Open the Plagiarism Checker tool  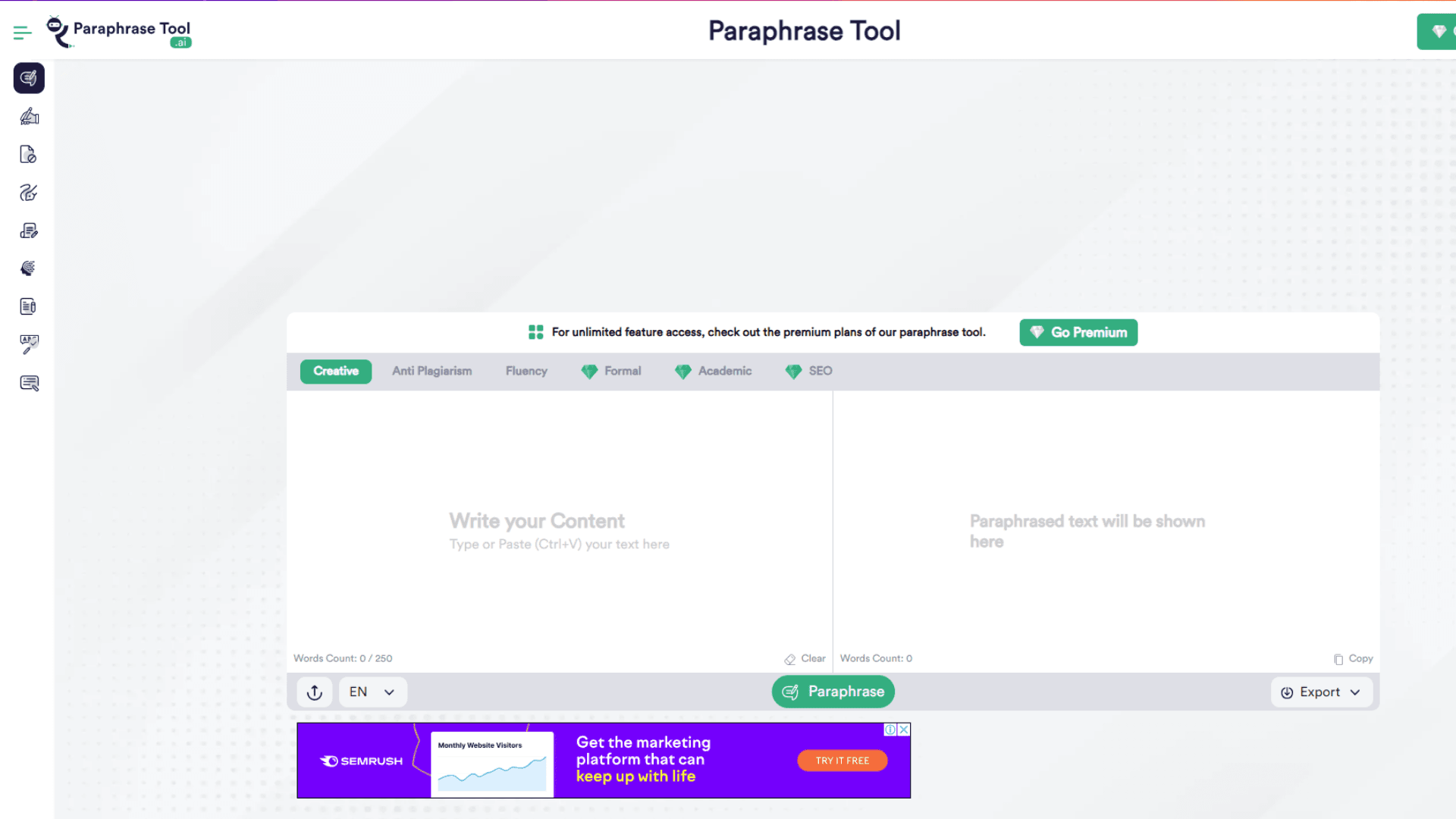point(28,154)
